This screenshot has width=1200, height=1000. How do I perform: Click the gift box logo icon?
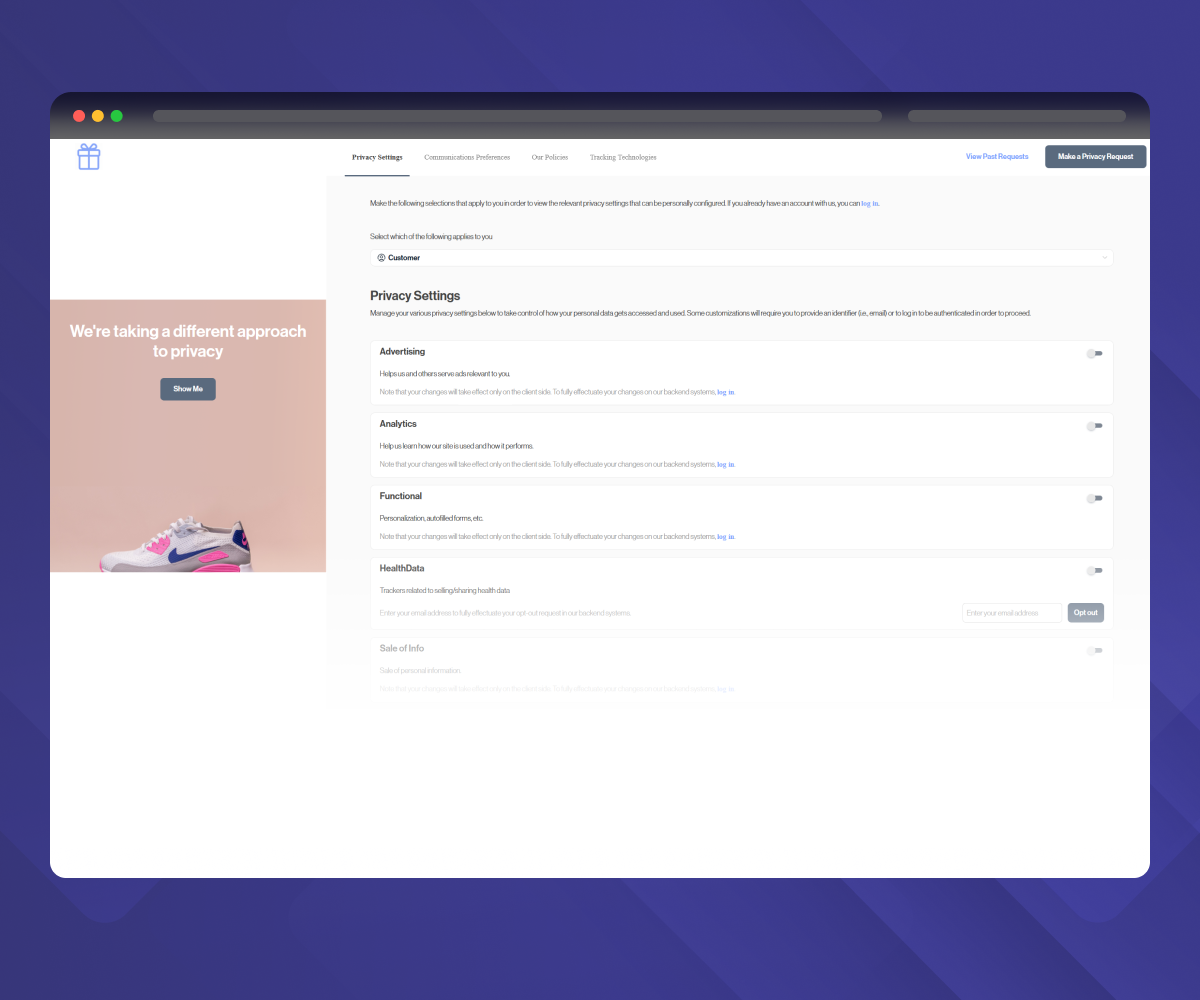[x=89, y=157]
